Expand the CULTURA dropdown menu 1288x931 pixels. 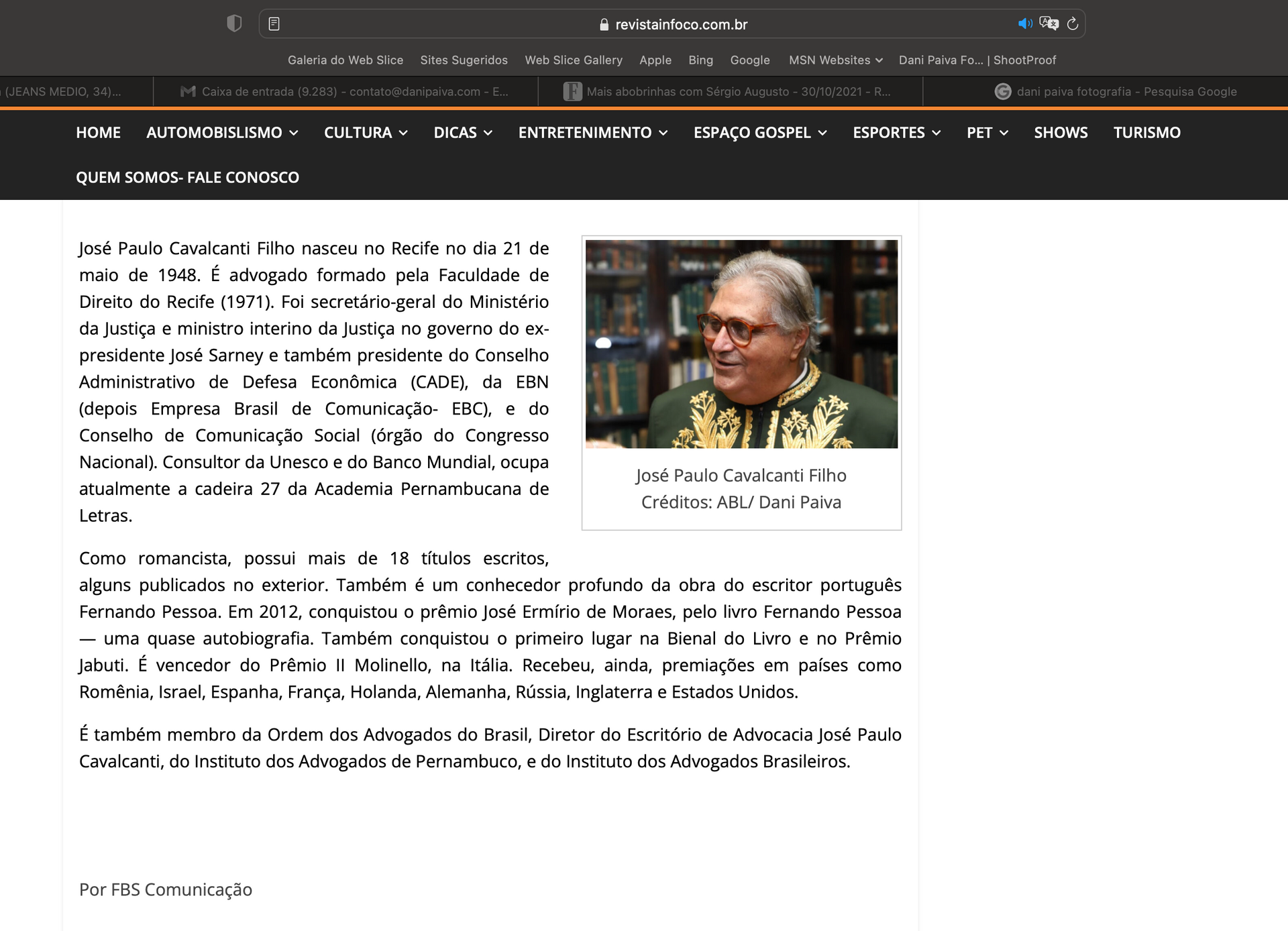366,132
